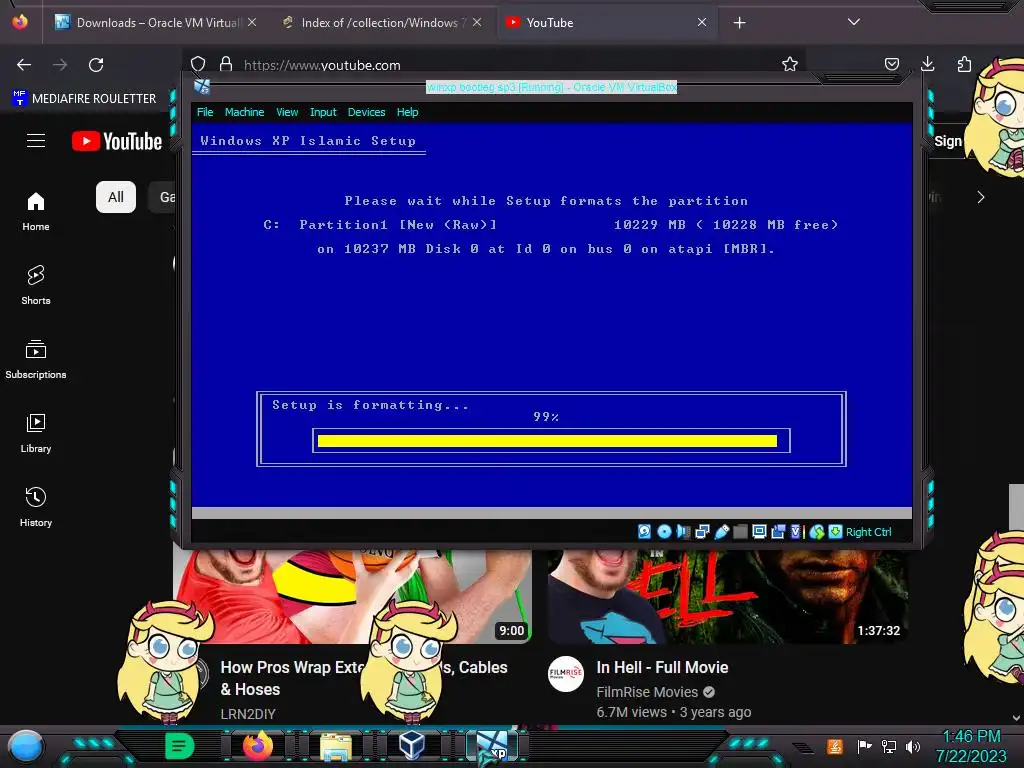Open Firefox extensions menu
Image resolution: width=1024 pixels, height=768 pixels.
tap(964, 64)
